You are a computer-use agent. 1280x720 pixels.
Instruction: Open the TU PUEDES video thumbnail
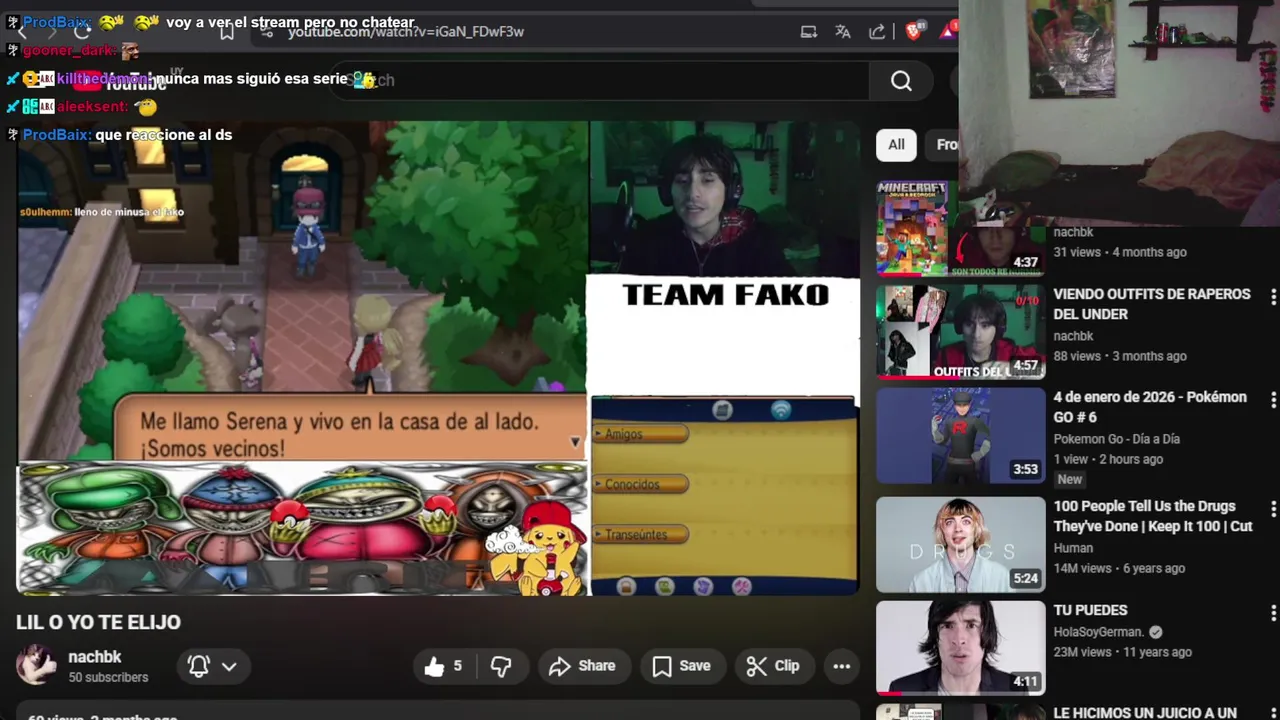pyautogui.click(x=960, y=648)
